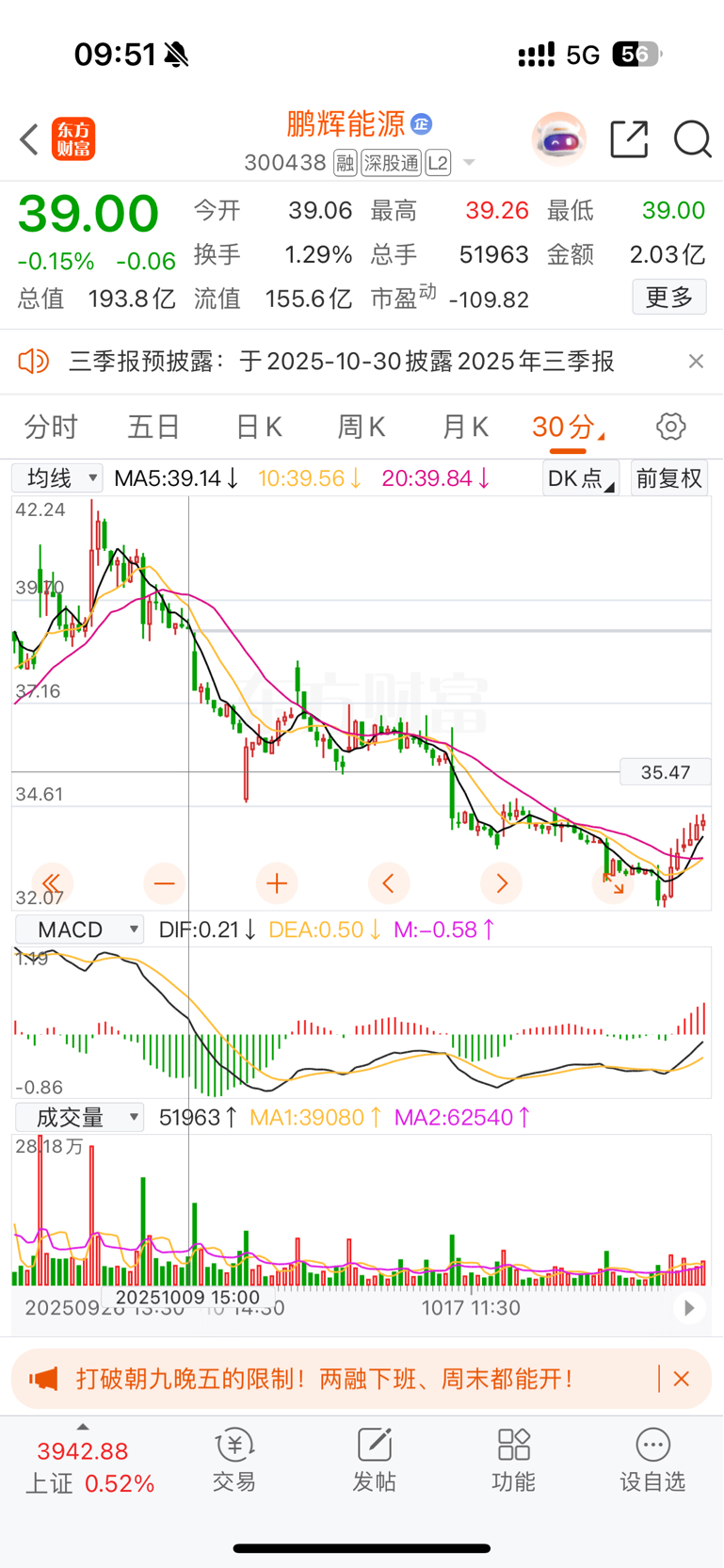724x1568 pixels.
Task: Zoom in chart with the plus icon
Action: (277, 883)
